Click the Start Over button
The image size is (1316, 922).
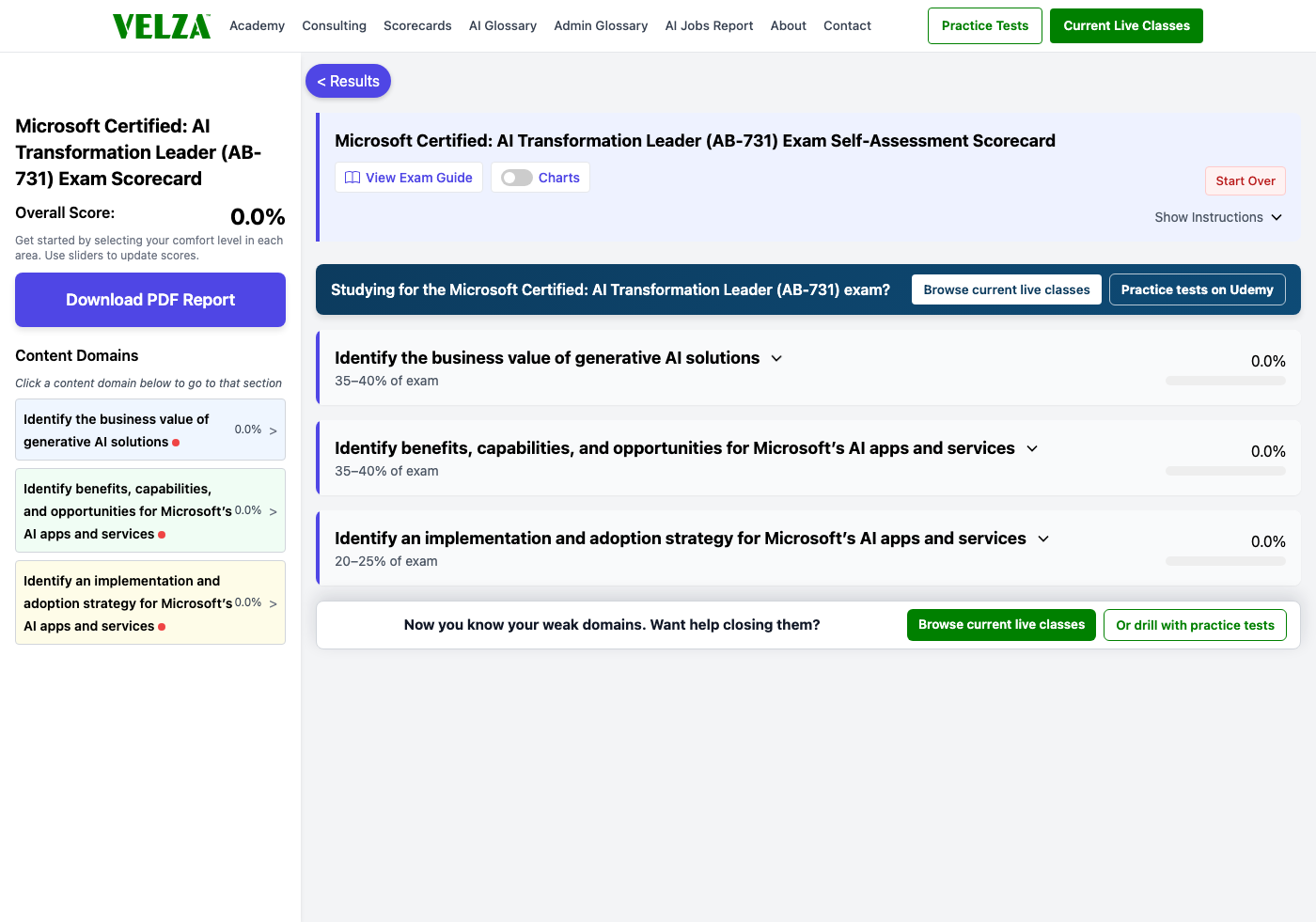pyautogui.click(x=1245, y=180)
